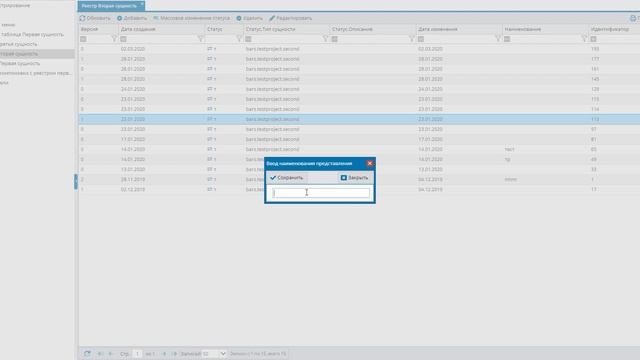Go to last page in pager
The width and height of the screenshot is (640, 360).
click(x=174, y=353)
